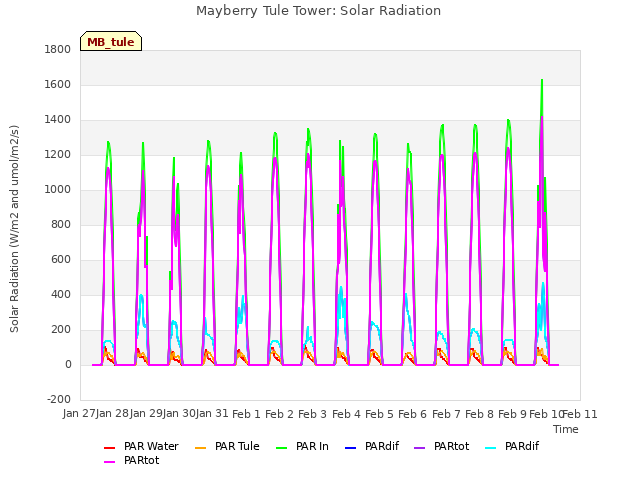
Task: Select the chart title Mayberry Tule Tower: Solar Radiation
Action: 318,11
